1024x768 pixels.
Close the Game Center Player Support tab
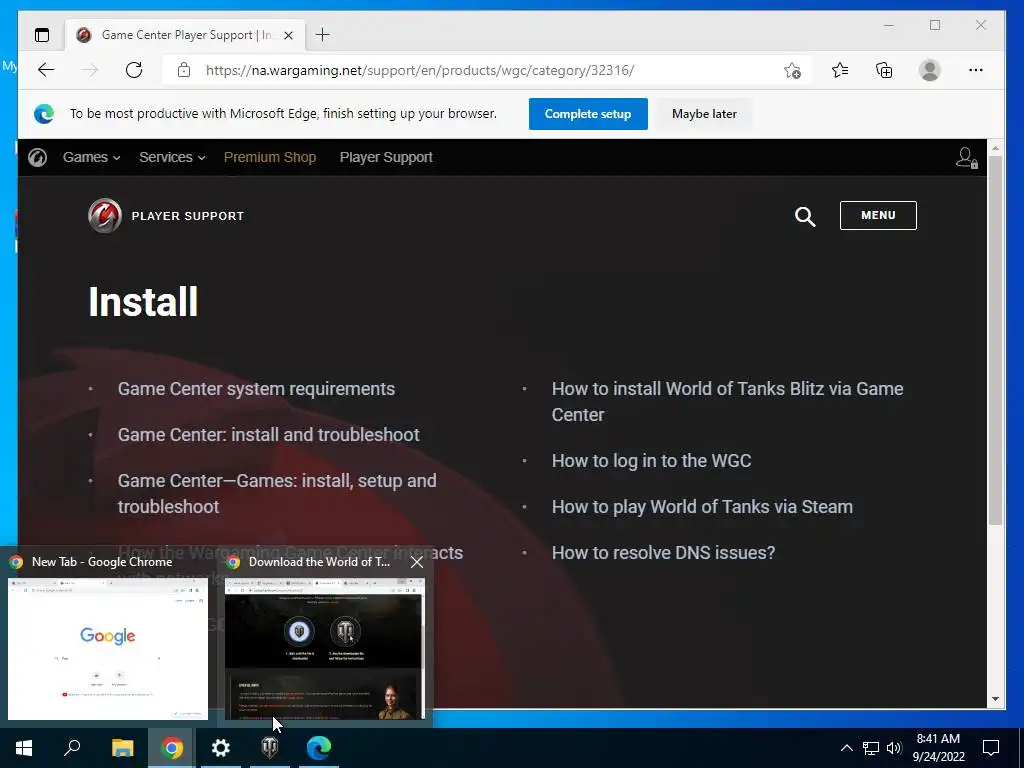(x=288, y=35)
